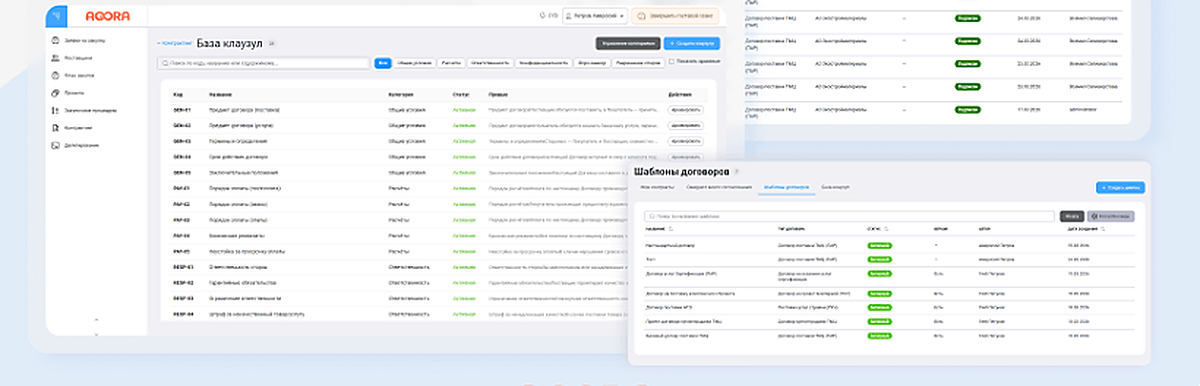Click the Термины и определения clause name

pyautogui.click(x=238, y=141)
